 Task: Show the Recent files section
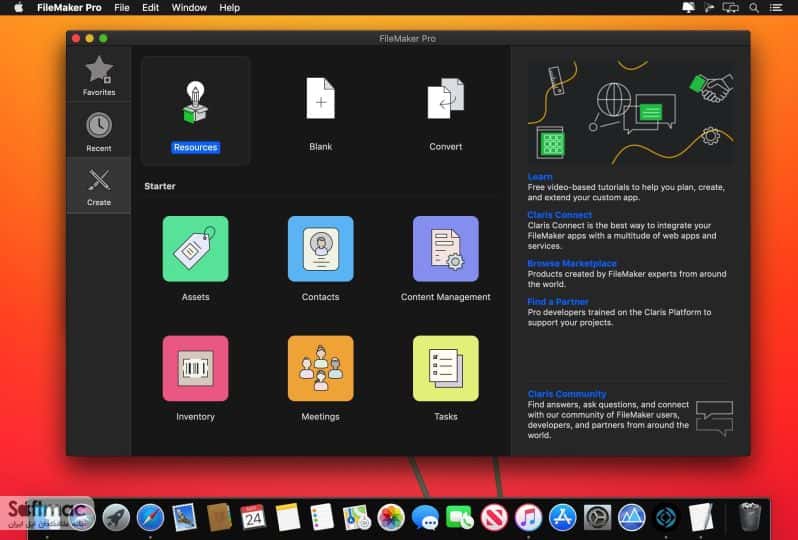[x=99, y=131]
